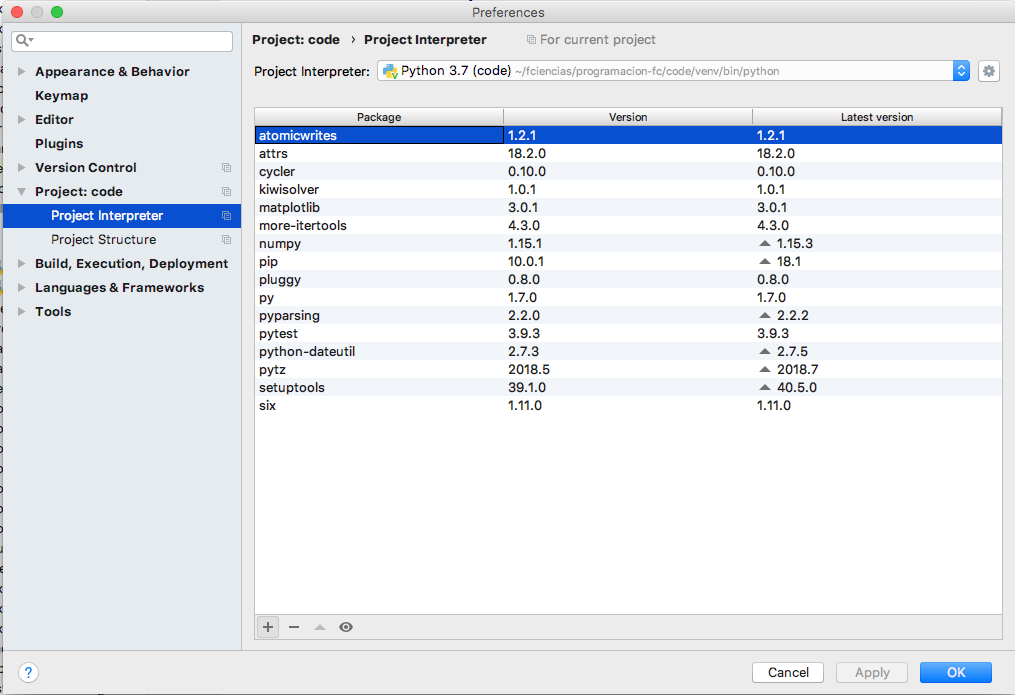The height and width of the screenshot is (695, 1015).
Task: Click the plus icon to install a package
Action: coord(268,627)
